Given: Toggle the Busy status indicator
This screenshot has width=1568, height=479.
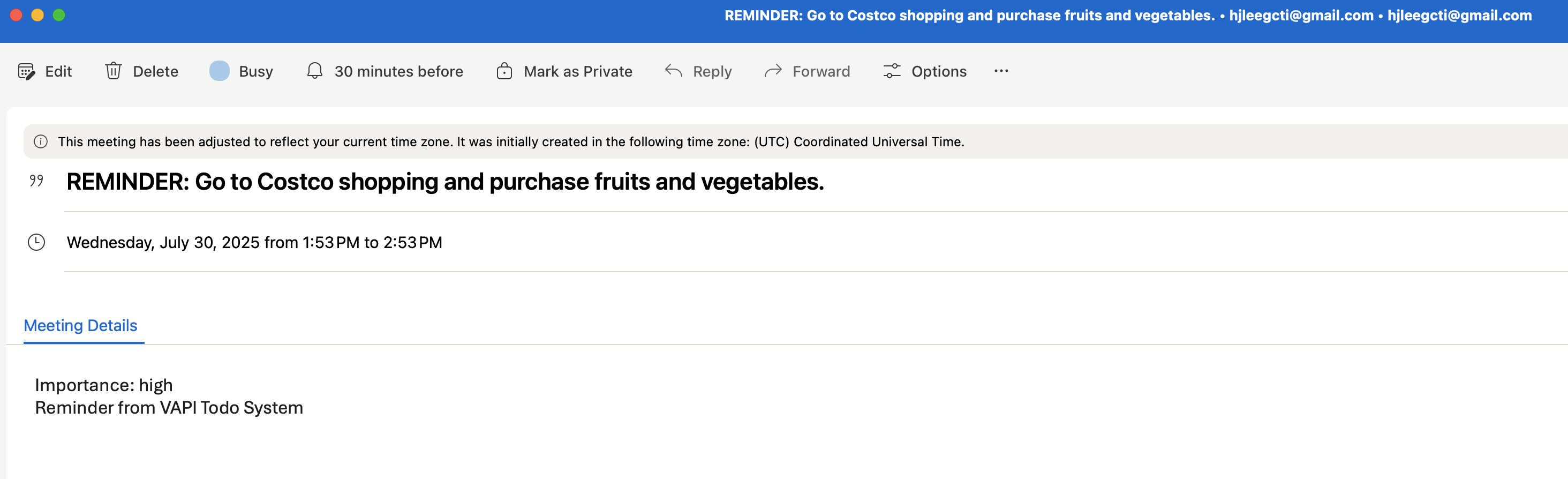Looking at the screenshot, I should point(220,71).
